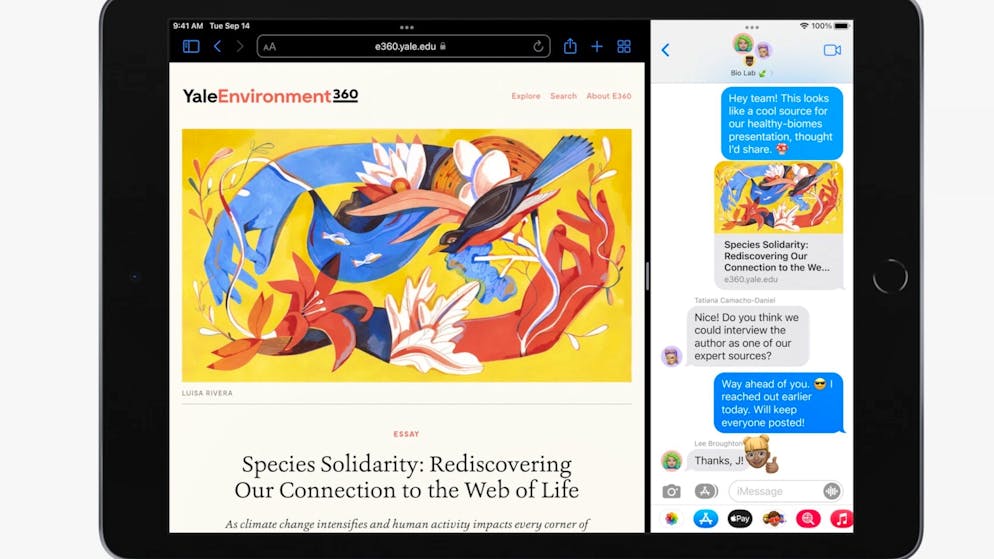Viewport: 994px width, 559px height.
Task: Show Safari tab overview grid
Action: click(x=624, y=46)
